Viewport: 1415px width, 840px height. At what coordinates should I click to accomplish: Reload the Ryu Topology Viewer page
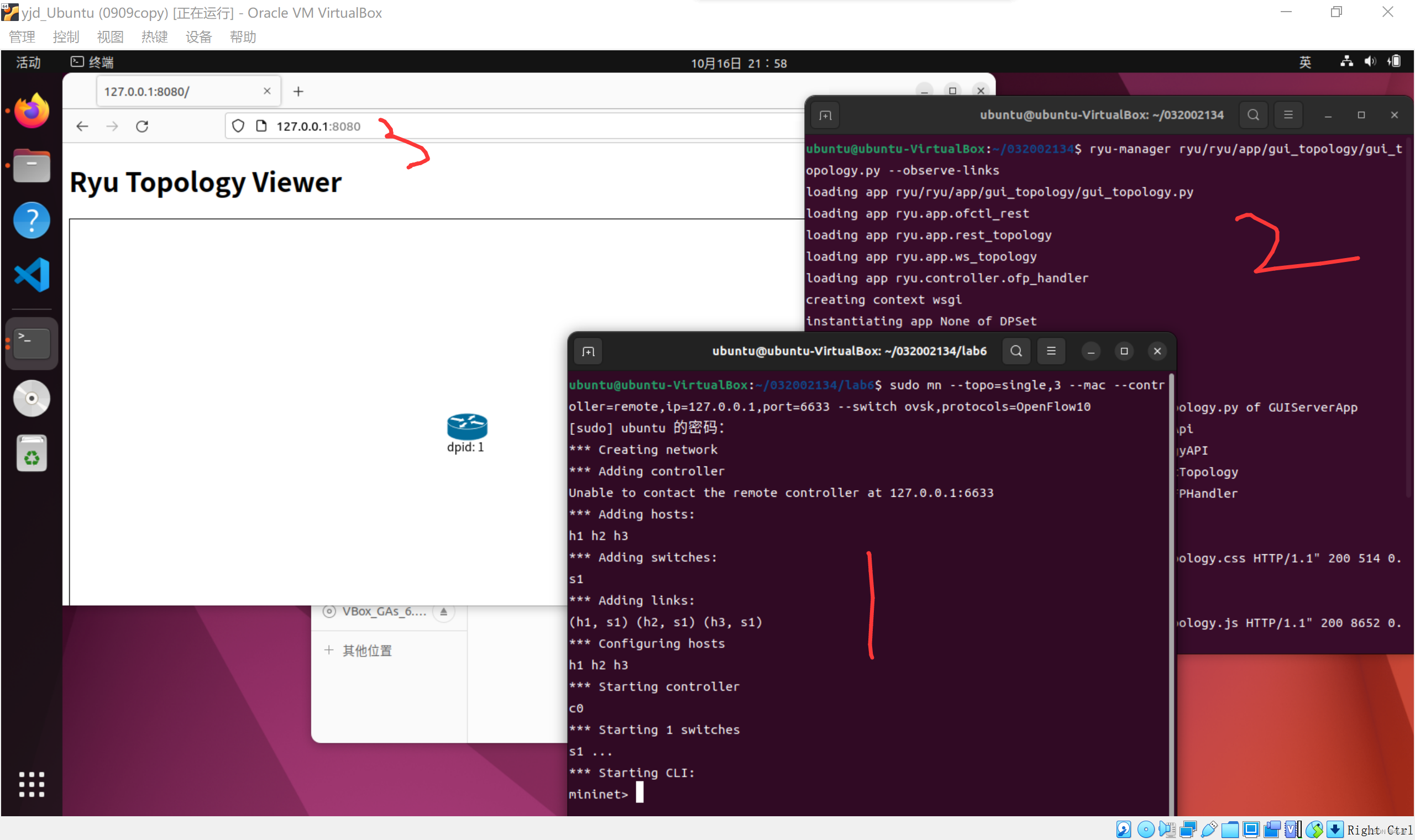point(142,126)
